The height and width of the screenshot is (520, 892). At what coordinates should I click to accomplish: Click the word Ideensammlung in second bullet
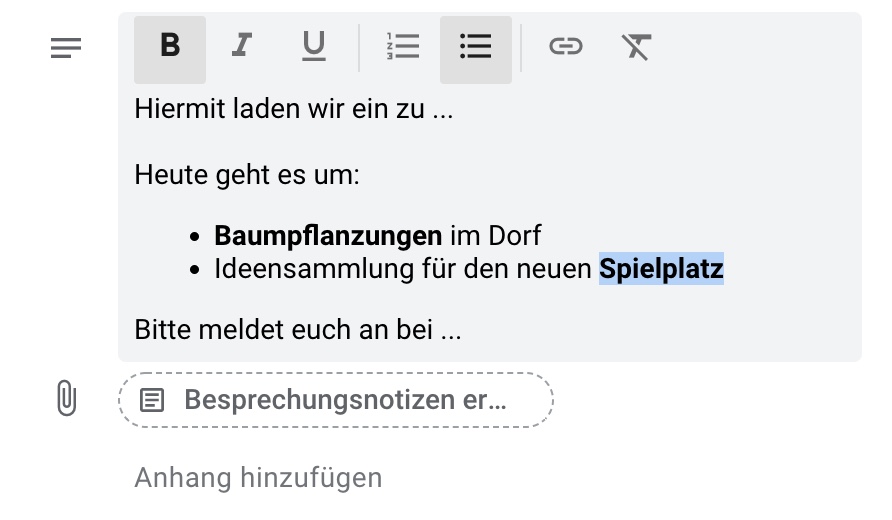[313, 269]
